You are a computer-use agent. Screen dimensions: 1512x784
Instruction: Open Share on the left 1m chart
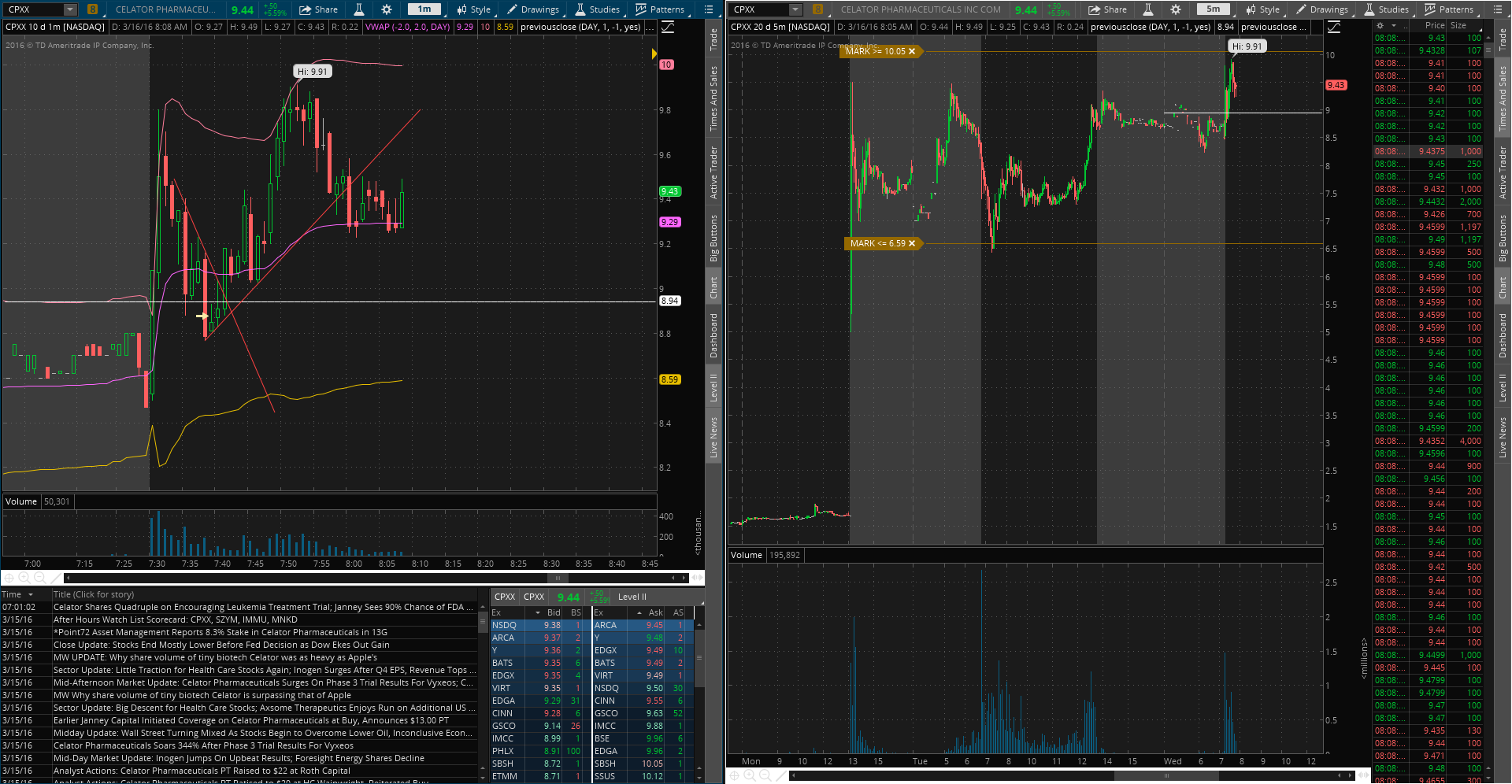coord(318,9)
